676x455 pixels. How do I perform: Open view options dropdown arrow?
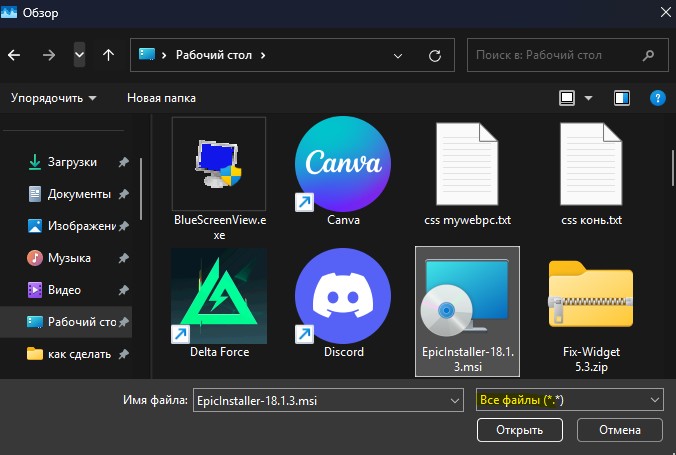(x=588, y=98)
